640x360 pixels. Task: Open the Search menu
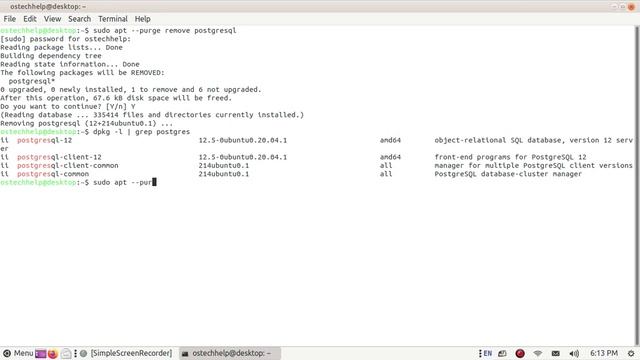click(x=79, y=19)
